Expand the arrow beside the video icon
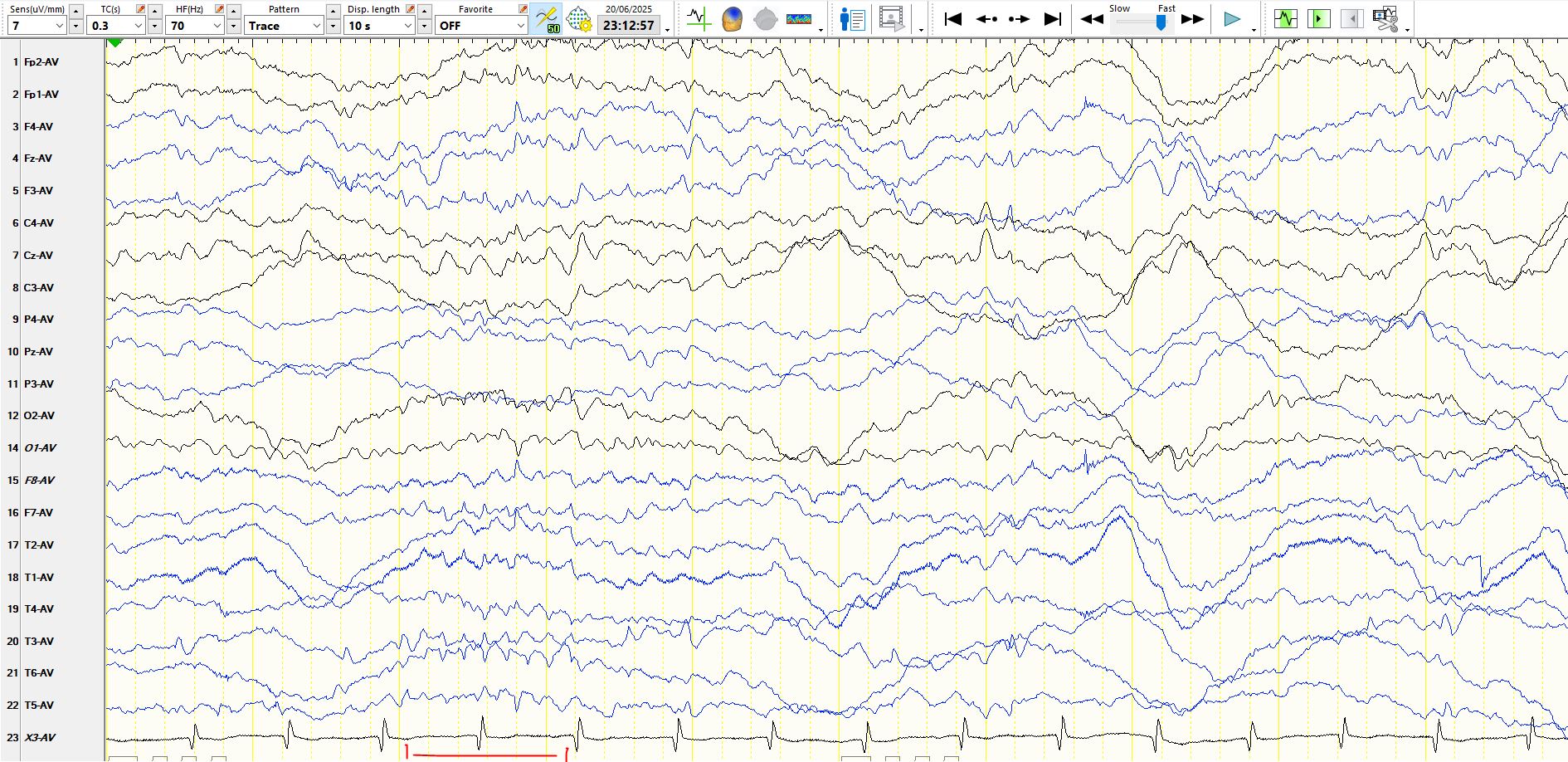 [921, 29]
